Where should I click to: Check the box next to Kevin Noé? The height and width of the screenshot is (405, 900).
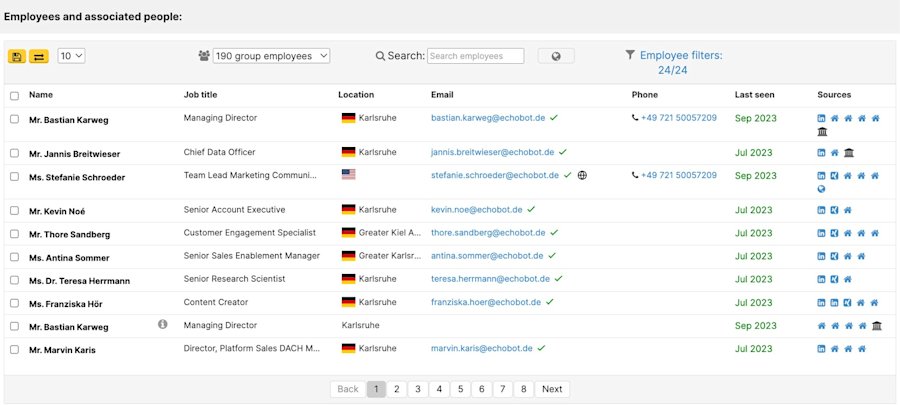14,211
